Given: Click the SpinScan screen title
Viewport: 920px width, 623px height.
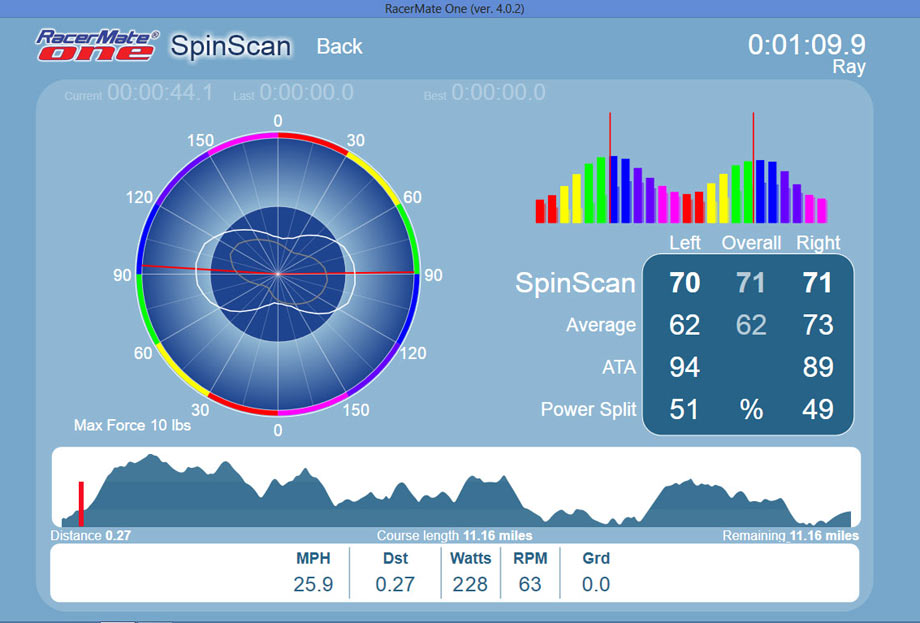Looking at the screenshot, I should [230, 46].
